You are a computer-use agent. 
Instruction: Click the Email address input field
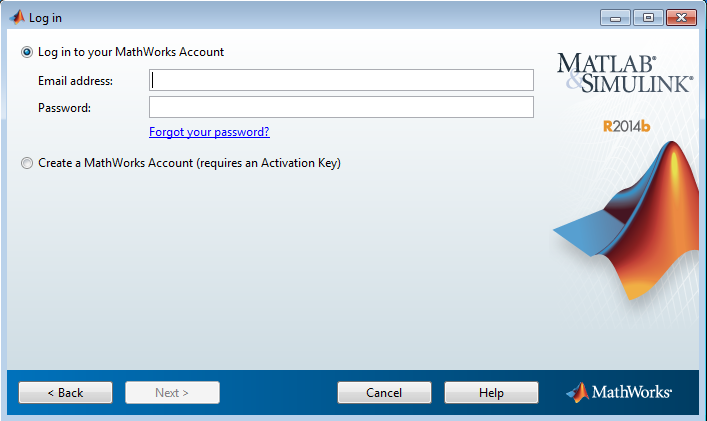341,80
